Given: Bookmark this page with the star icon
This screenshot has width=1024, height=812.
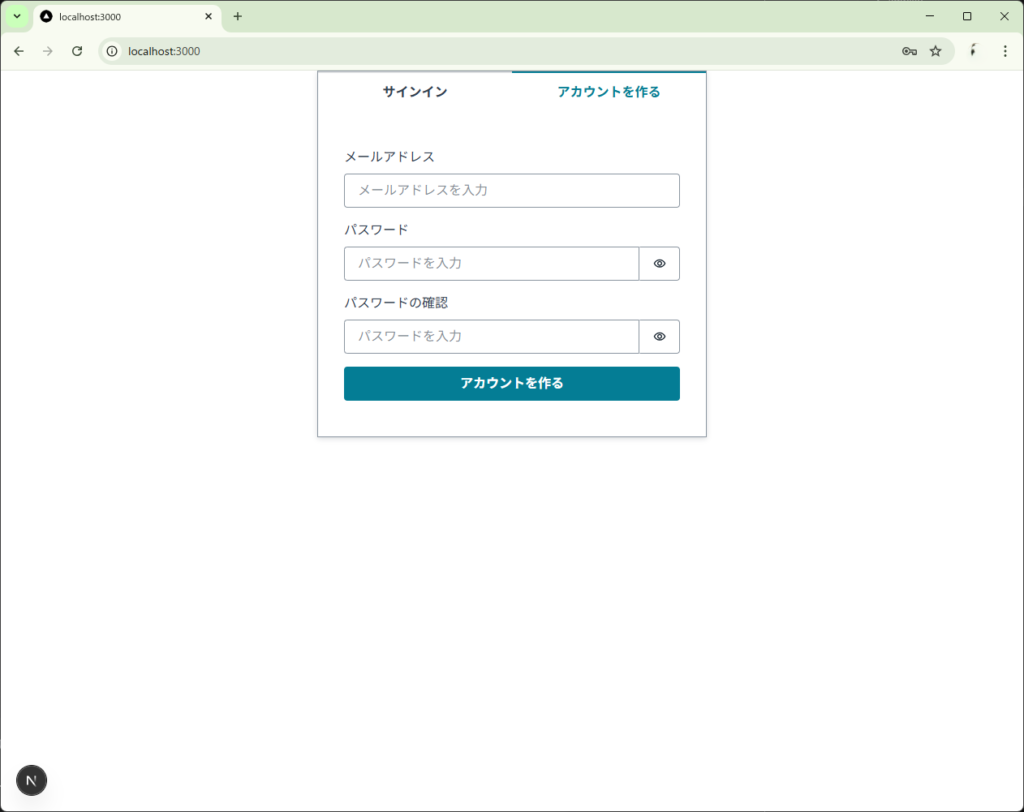Looking at the screenshot, I should coord(935,51).
